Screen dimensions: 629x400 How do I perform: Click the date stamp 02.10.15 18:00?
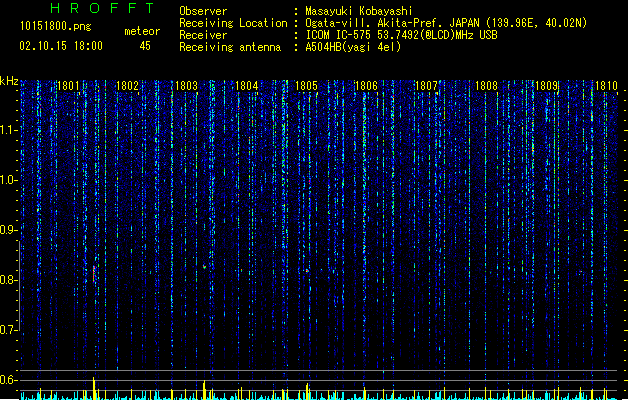point(61,46)
